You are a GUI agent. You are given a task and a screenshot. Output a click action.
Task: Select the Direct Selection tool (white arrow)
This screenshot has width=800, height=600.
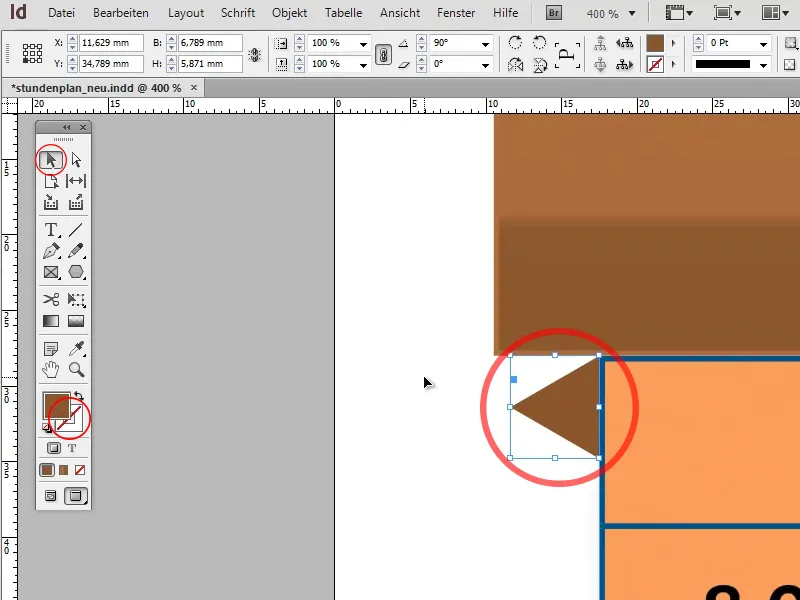pos(76,160)
